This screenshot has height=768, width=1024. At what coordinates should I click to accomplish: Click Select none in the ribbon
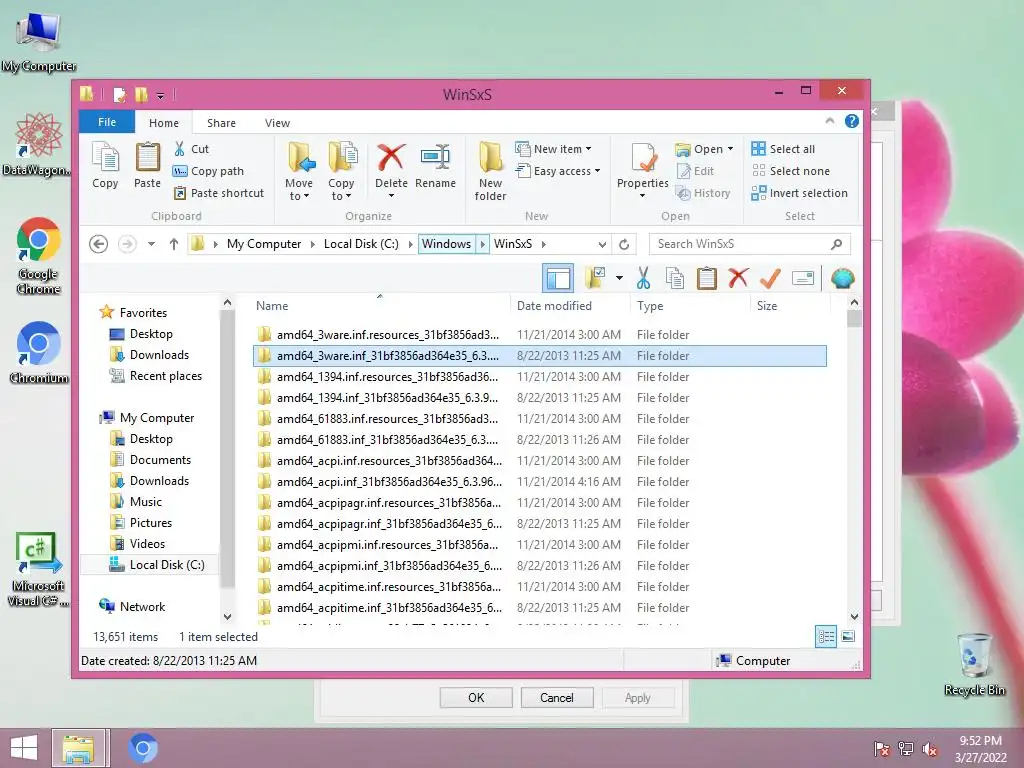tap(791, 171)
